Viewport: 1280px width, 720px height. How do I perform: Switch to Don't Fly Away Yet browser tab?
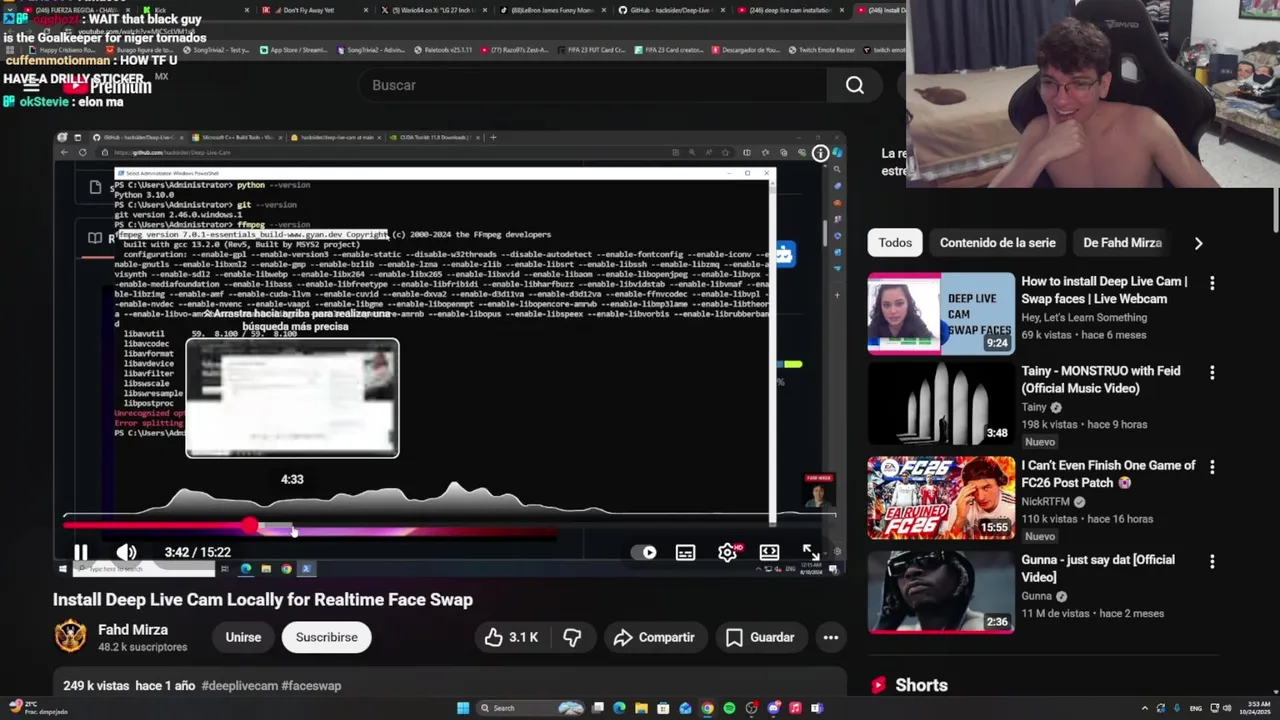(315, 10)
